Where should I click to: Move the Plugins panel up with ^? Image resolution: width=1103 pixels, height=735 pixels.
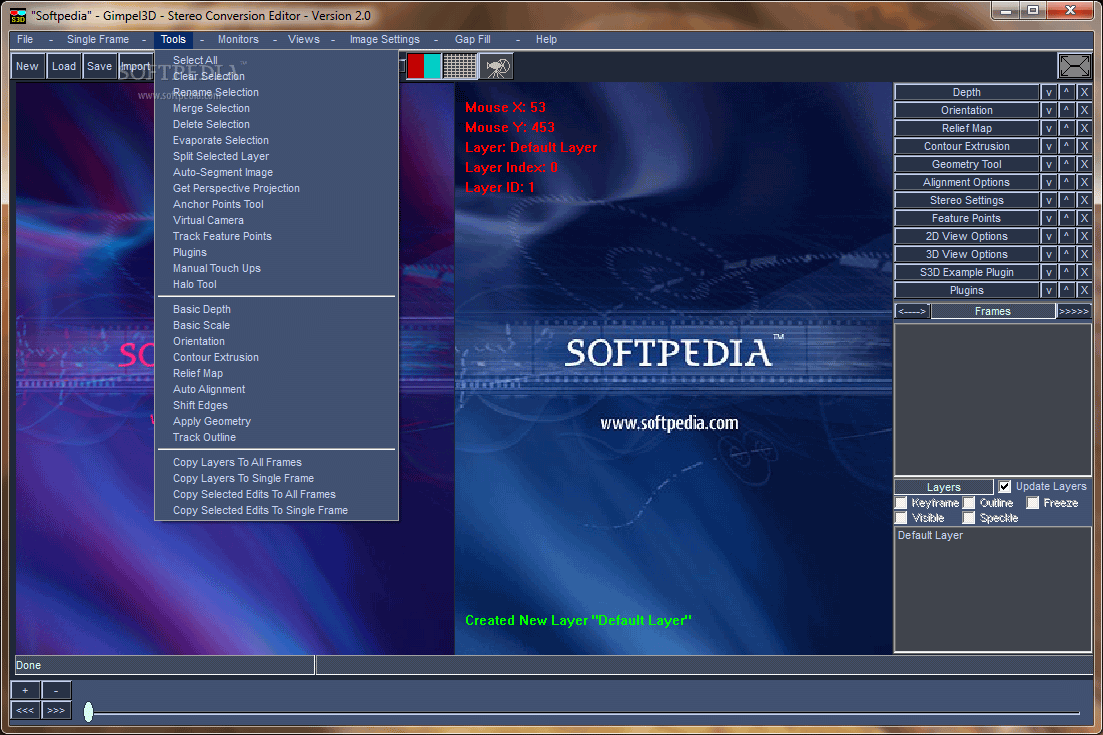click(1066, 290)
